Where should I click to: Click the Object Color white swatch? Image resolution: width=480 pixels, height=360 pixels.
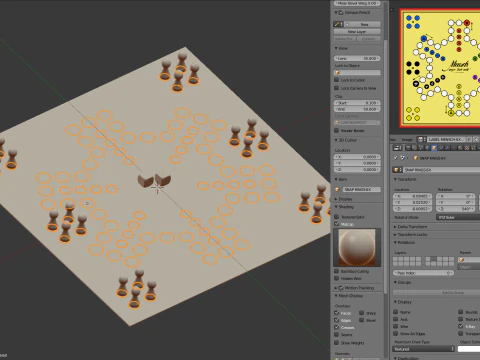[469, 349]
